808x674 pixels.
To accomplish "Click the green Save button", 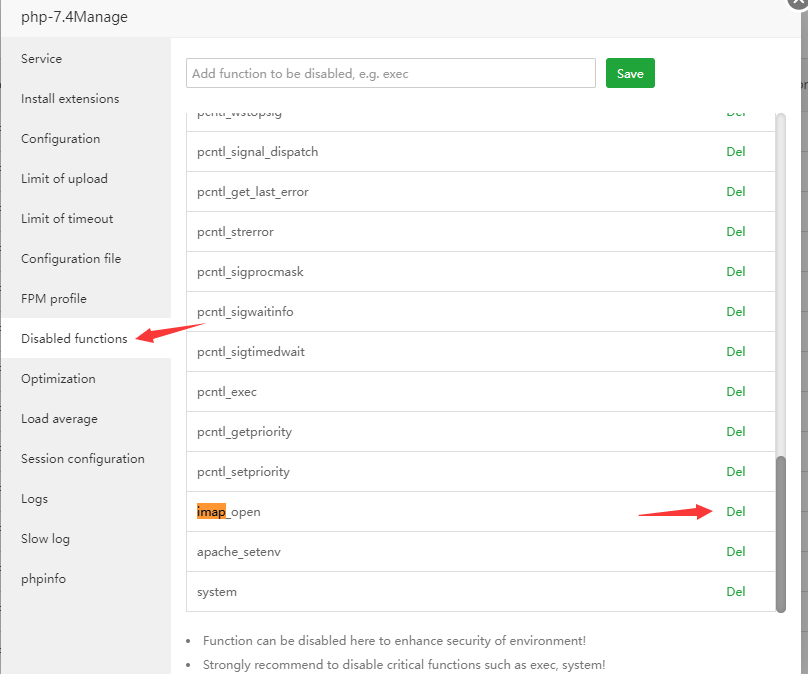I will tap(630, 74).
